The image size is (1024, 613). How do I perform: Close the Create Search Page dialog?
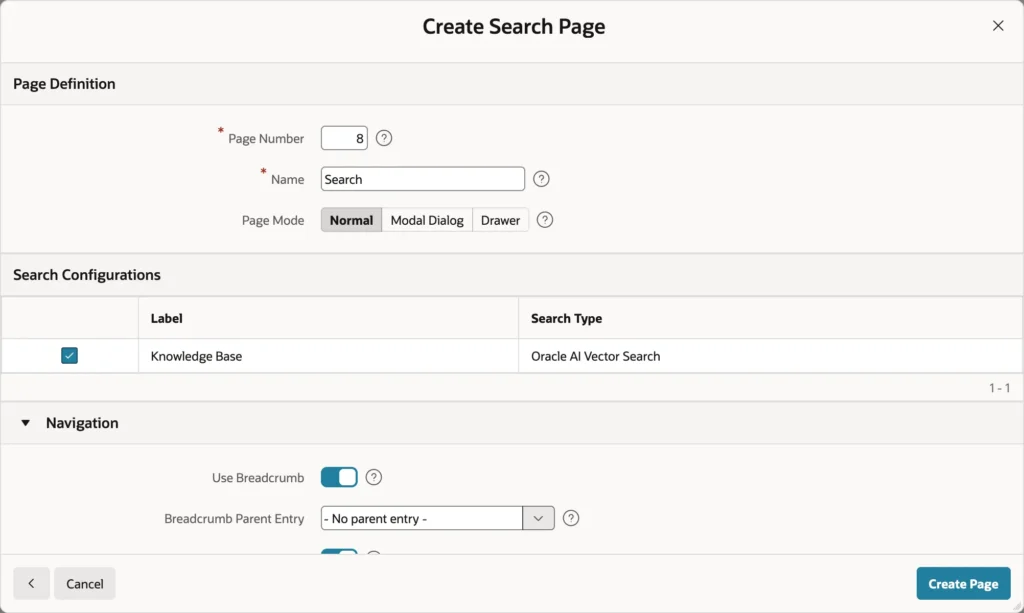pyautogui.click(x=998, y=25)
